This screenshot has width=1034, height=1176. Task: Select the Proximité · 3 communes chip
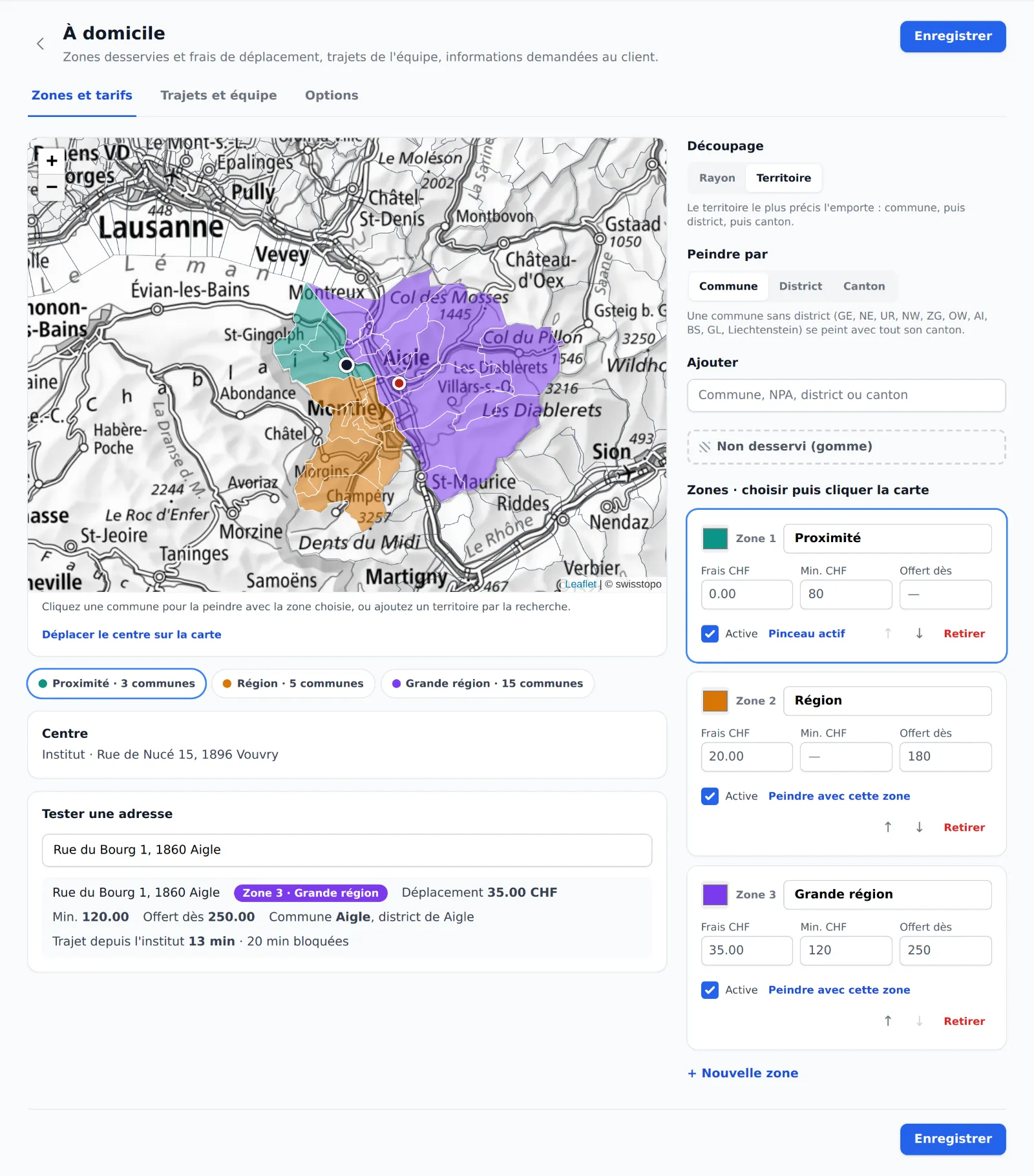click(x=116, y=684)
